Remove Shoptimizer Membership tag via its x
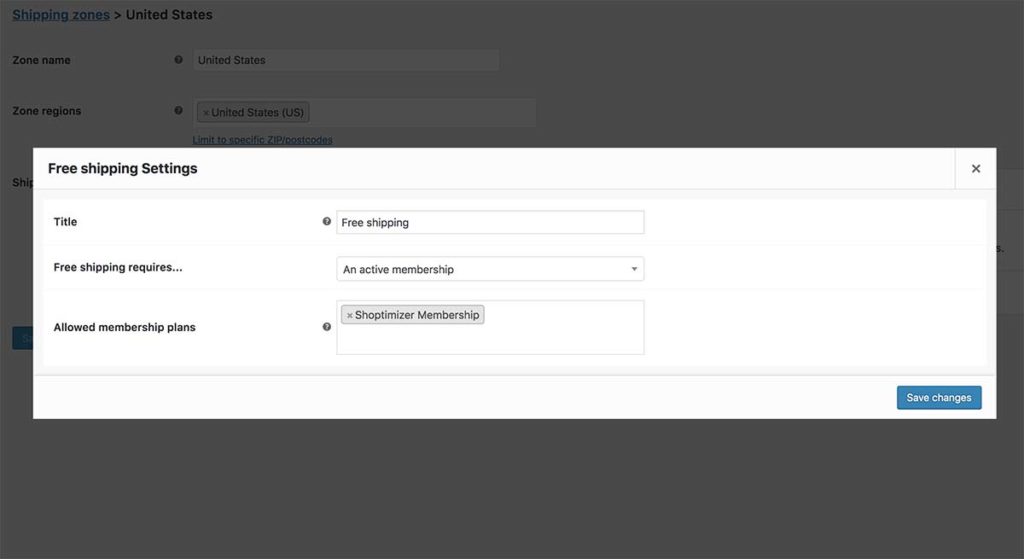The image size is (1024, 559). [x=349, y=315]
